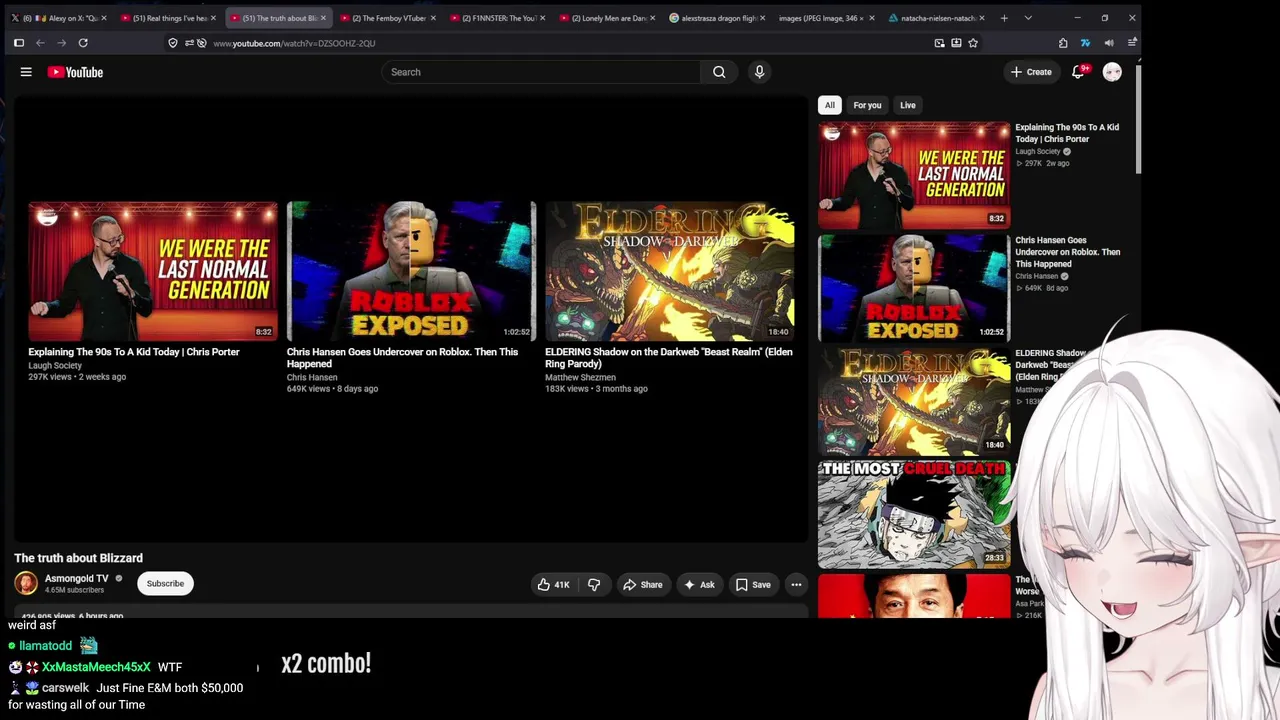Open Asmongold TV channel name link
The width and height of the screenshot is (1280, 720).
tap(76, 578)
